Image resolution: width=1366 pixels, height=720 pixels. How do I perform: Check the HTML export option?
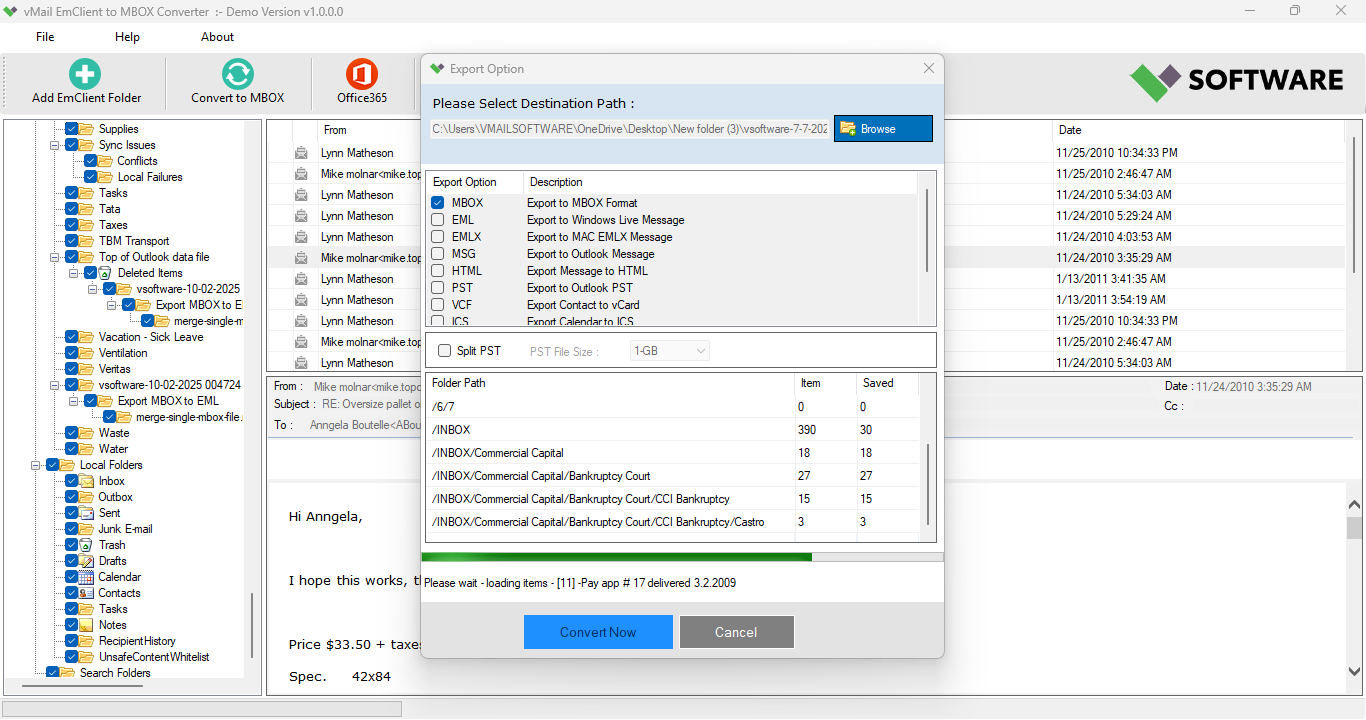pyautogui.click(x=438, y=271)
